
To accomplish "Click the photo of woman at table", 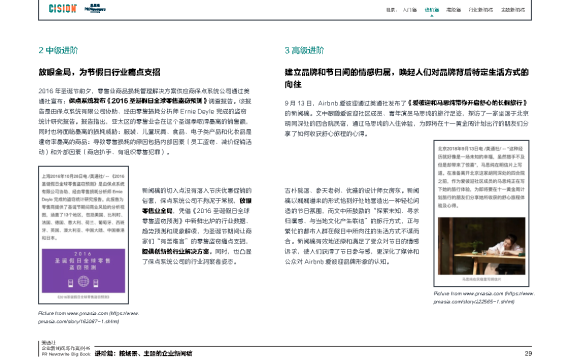I will pyautogui.click(x=481, y=246).
